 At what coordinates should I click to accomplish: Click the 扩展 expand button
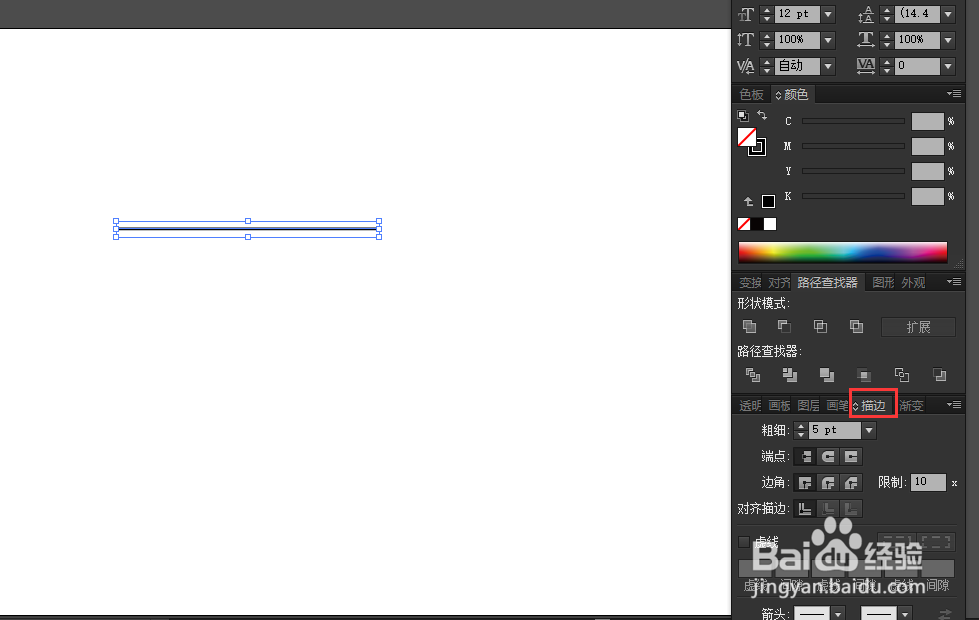[x=918, y=327]
